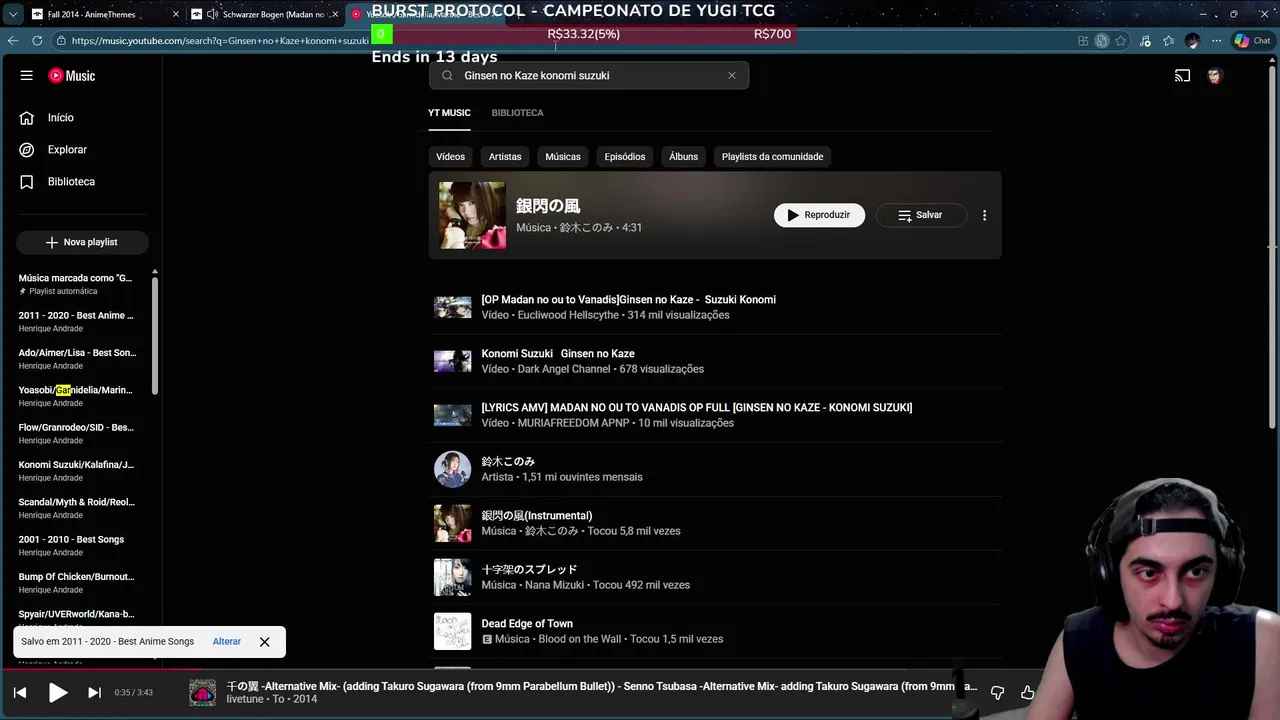Click the 鈴木このみ artist round avatar
Screen dimensions: 1280x720
pyautogui.click(x=452, y=469)
